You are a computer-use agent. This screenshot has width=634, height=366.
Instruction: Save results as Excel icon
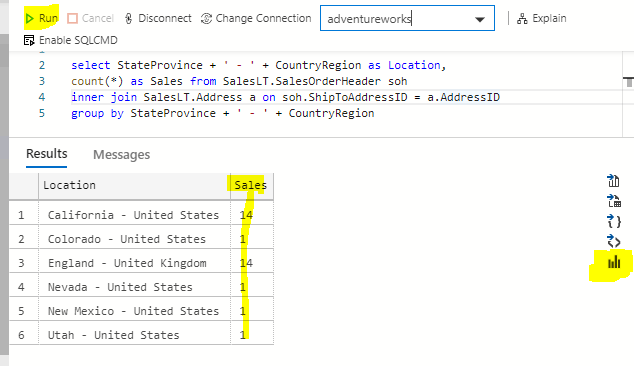614,201
